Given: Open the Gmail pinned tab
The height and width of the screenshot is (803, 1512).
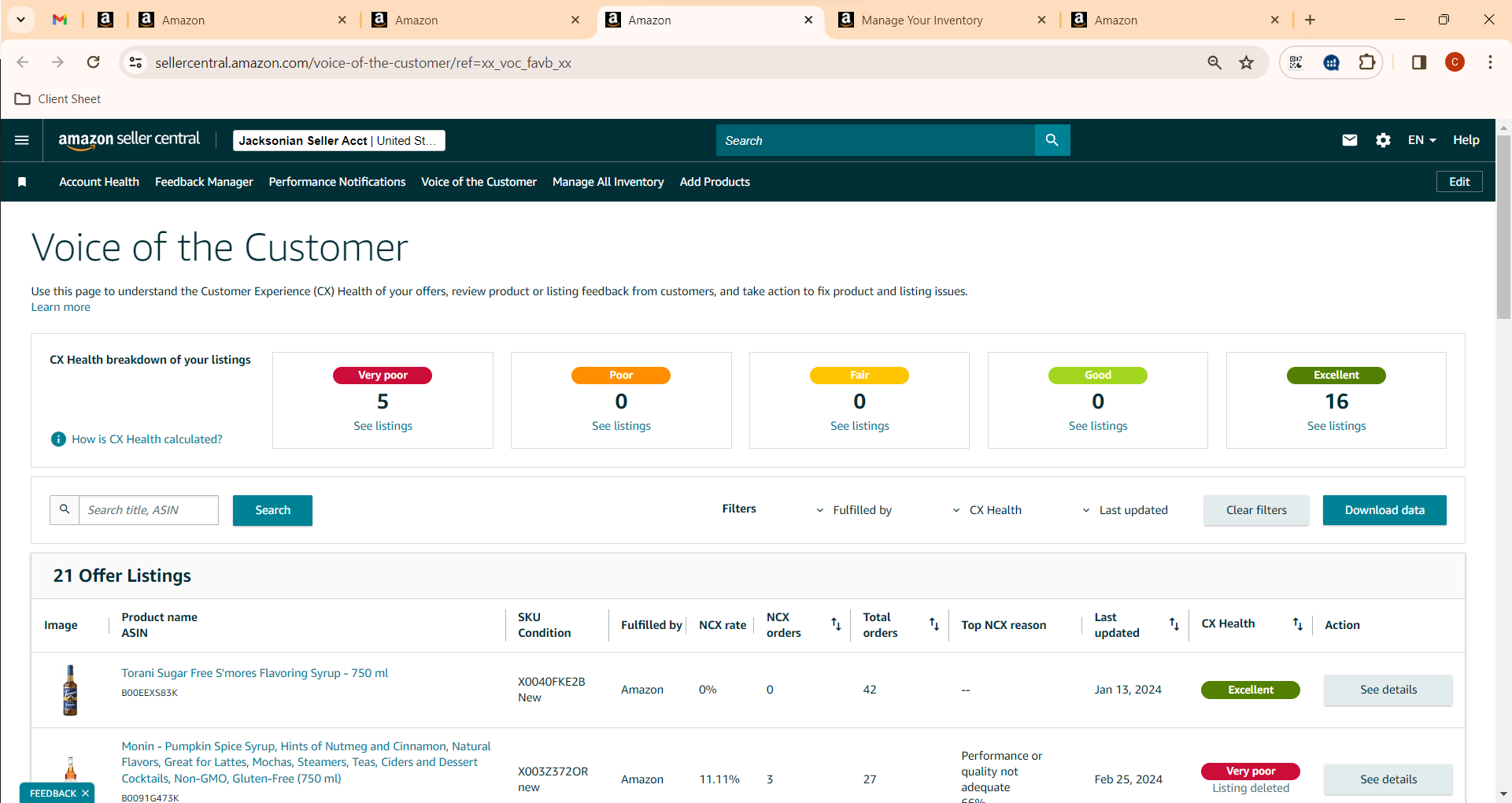Looking at the screenshot, I should [x=60, y=20].
